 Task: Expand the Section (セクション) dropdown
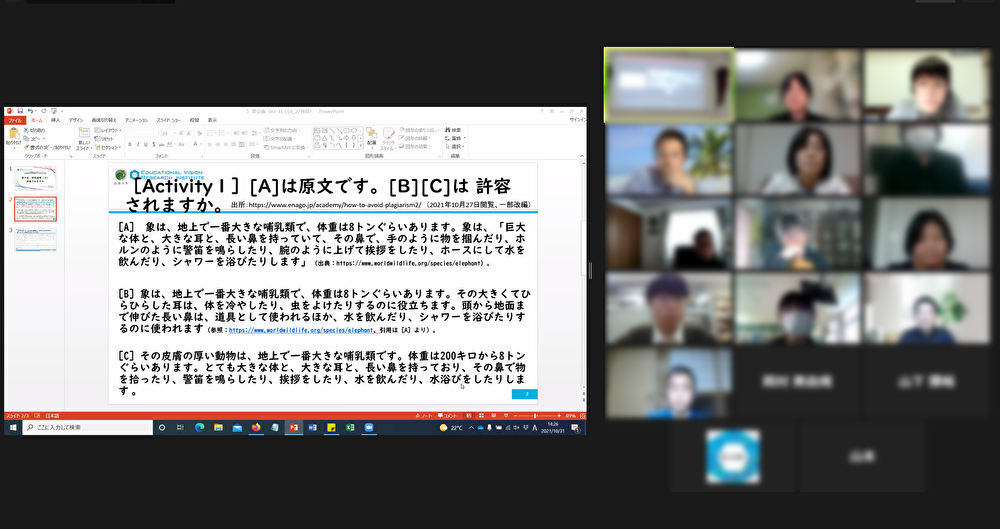pyautogui.click(x=107, y=147)
